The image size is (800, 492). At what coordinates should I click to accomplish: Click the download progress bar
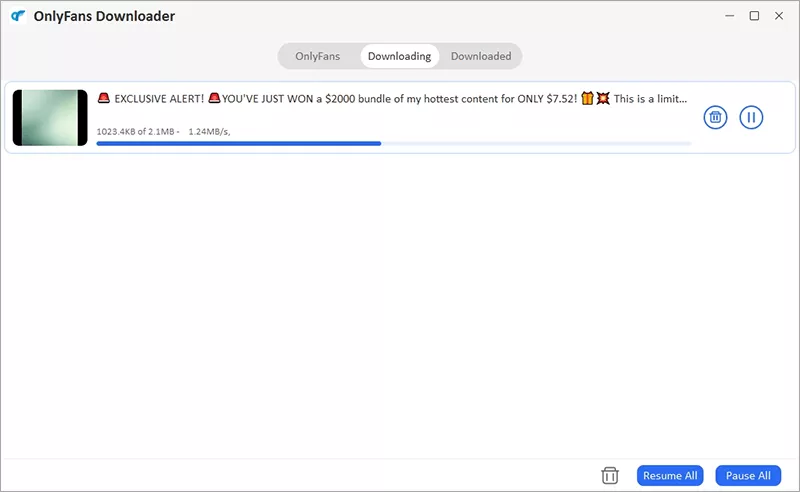pyautogui.click(x=394, y=144)
